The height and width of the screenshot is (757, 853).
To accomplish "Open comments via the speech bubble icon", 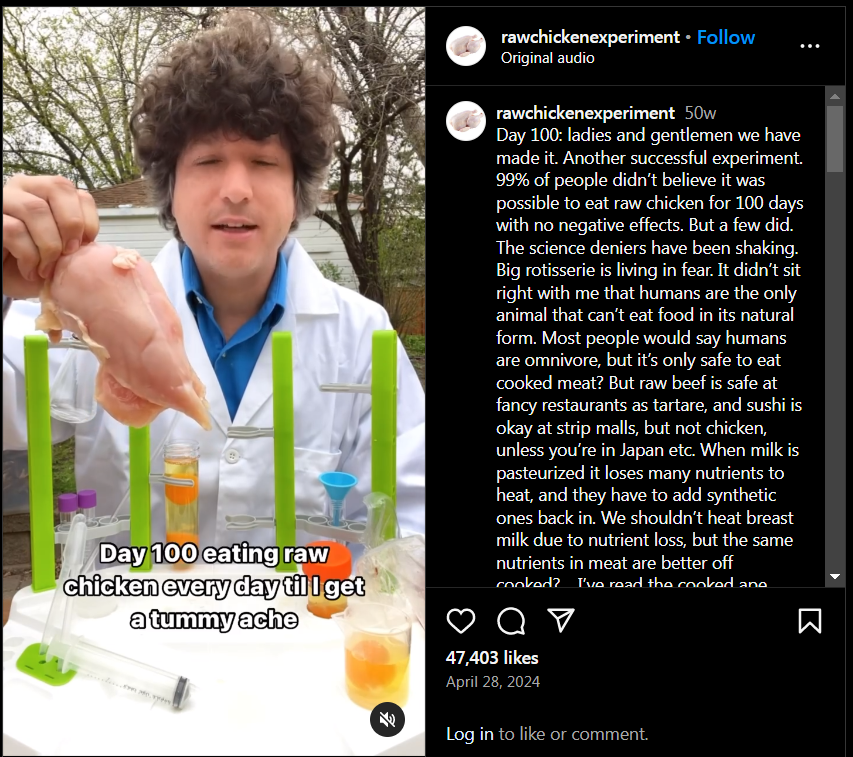I will click(x=511, y=621).
